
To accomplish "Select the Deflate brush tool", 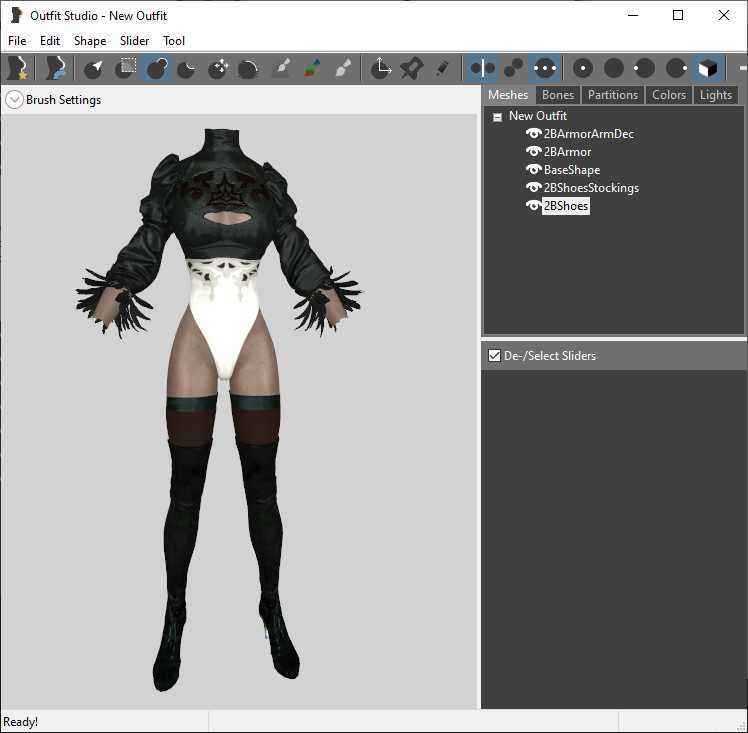I will click(187, 68).
